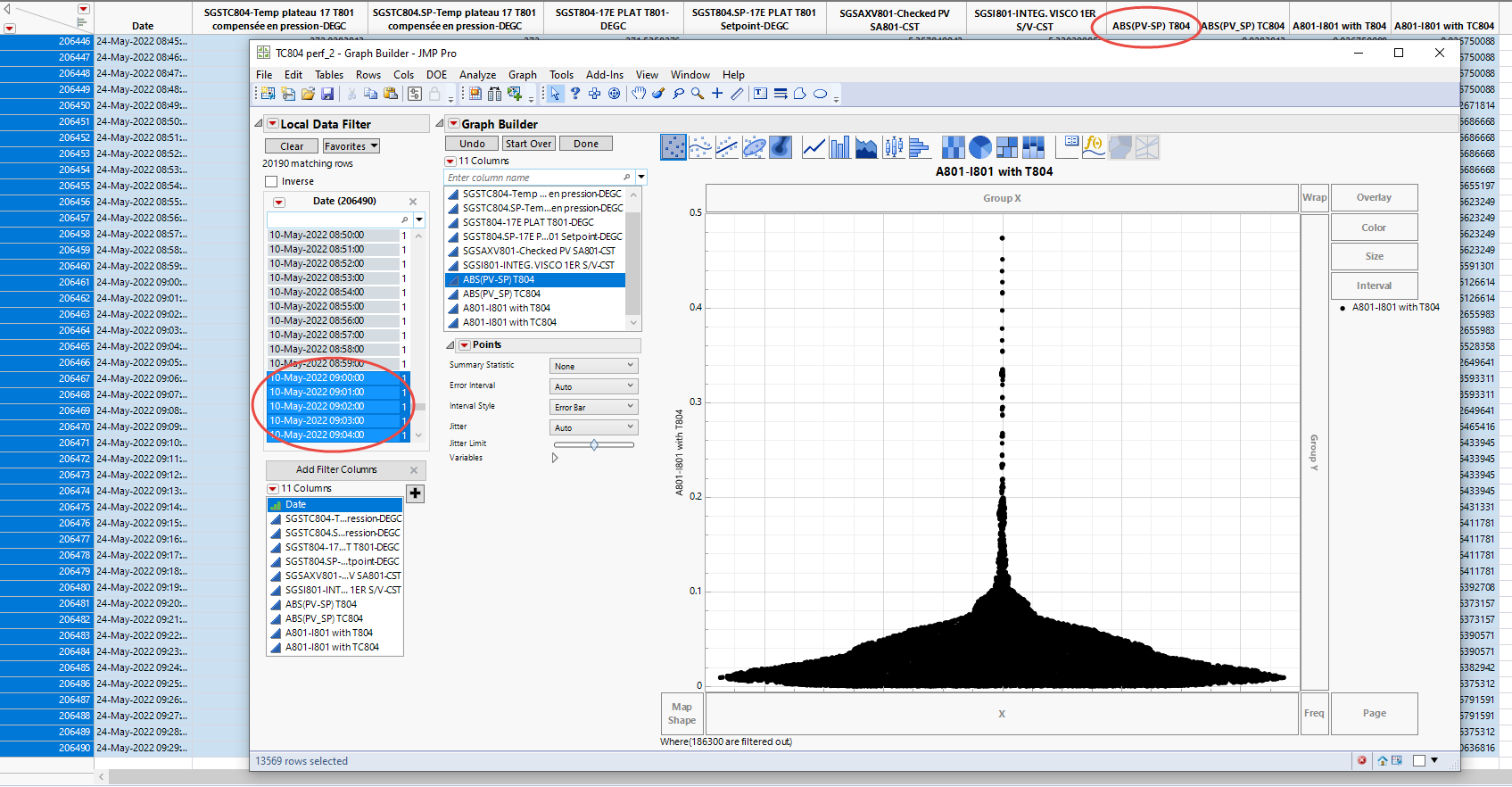Open the Analyze menu
Screen dimensions: 1512x787
477,75
